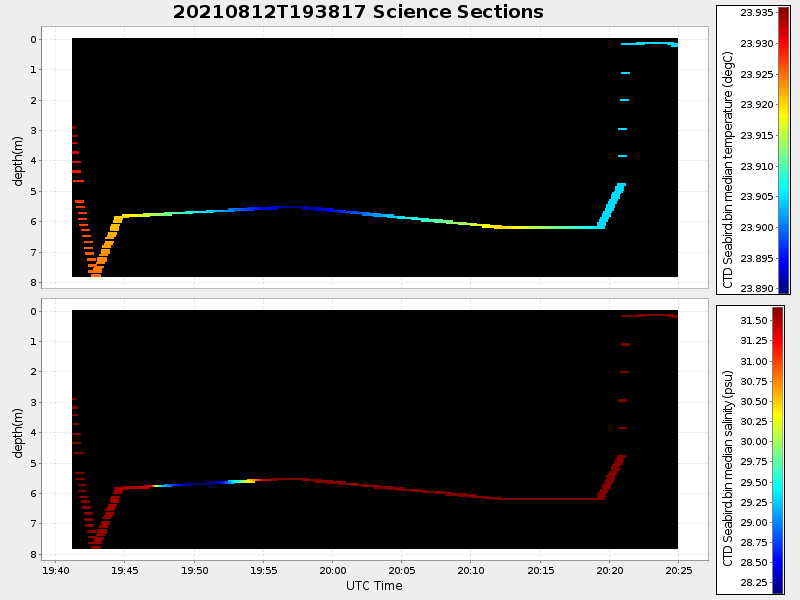Click the 20:20 time tick label
Screen dimensions: 800x600
pyautogui.click(x=609, y=570)
